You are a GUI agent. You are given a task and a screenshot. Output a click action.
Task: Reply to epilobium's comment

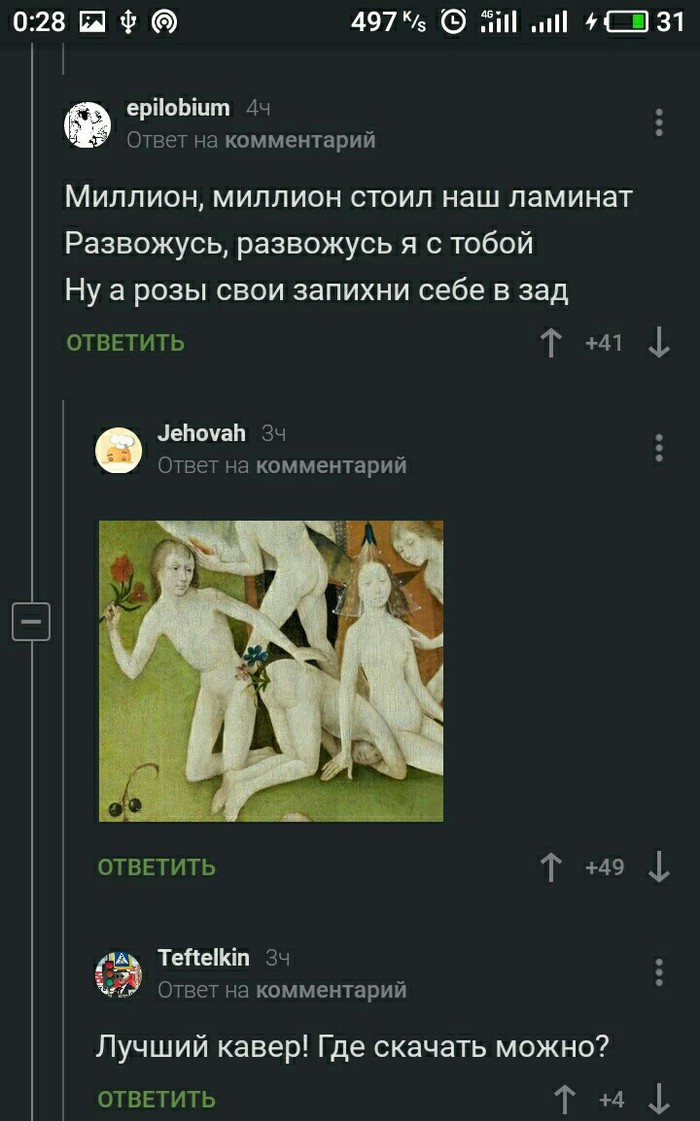(125, 343)
